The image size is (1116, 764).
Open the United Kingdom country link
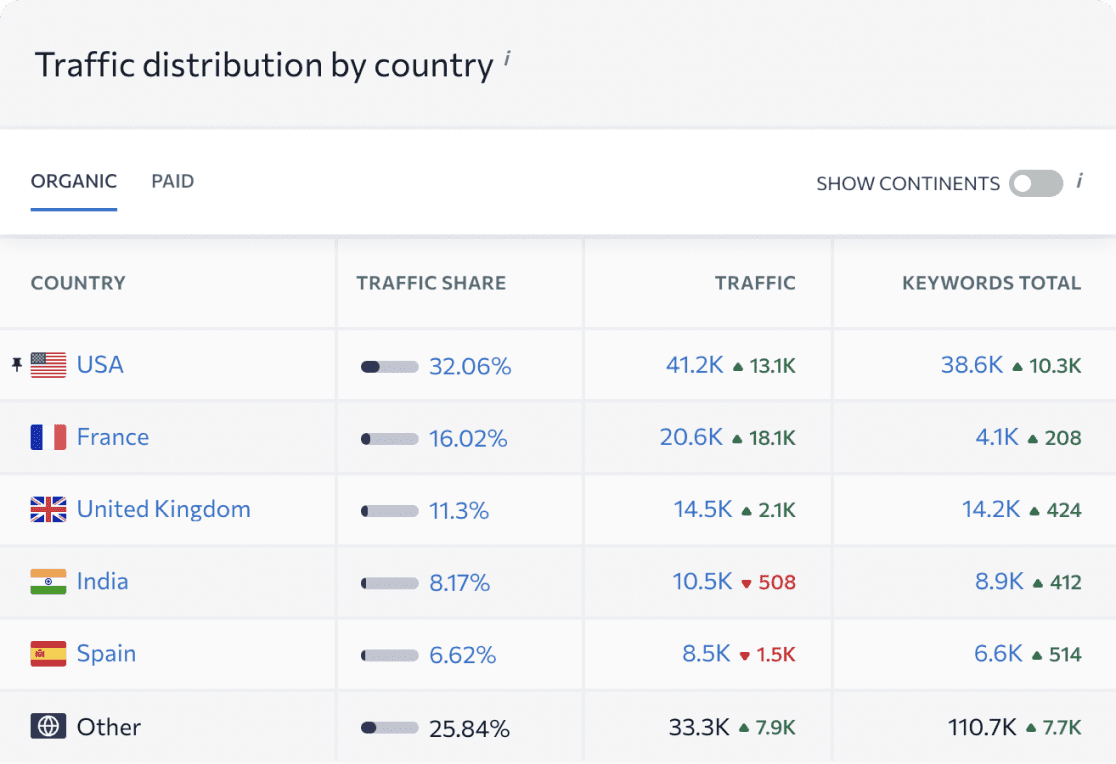pos(163,509)
